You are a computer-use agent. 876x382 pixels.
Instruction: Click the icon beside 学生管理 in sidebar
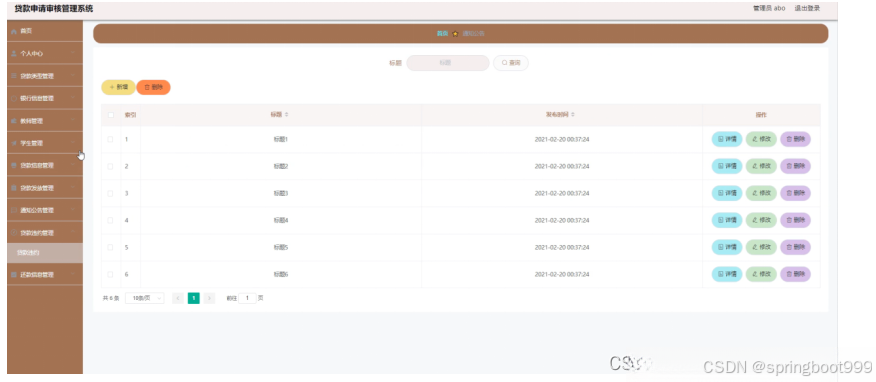point(15,143)
